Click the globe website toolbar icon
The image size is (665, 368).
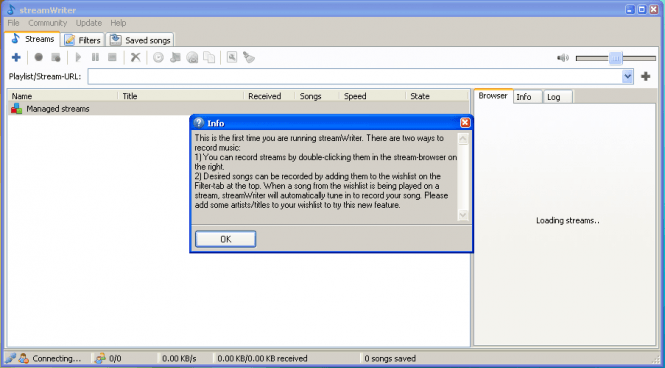point(192,57)
